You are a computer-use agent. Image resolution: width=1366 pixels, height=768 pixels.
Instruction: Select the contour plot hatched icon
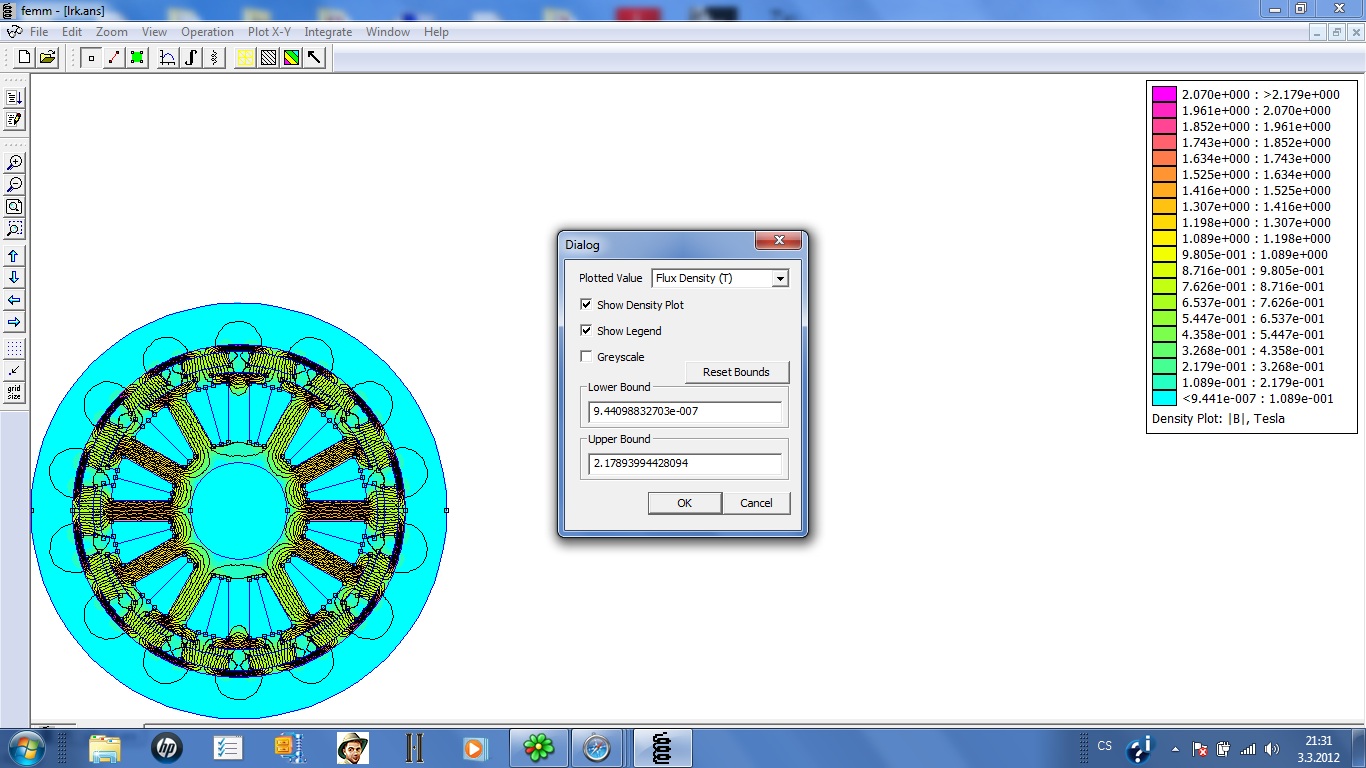click(x=268, y=58)
